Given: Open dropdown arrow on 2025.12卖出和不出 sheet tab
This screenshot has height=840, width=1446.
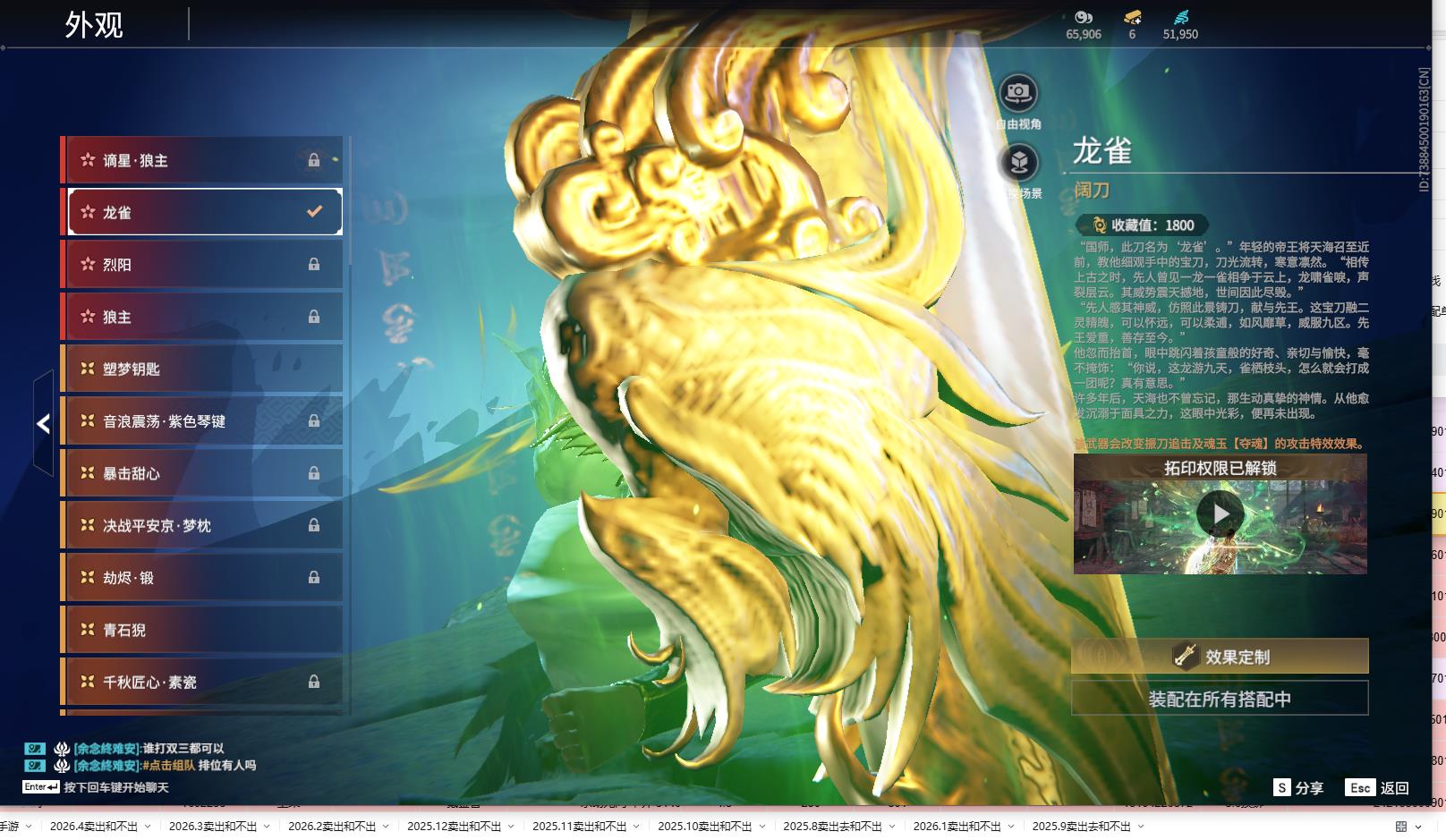Looking at the screenshot, I should (511, 827).
